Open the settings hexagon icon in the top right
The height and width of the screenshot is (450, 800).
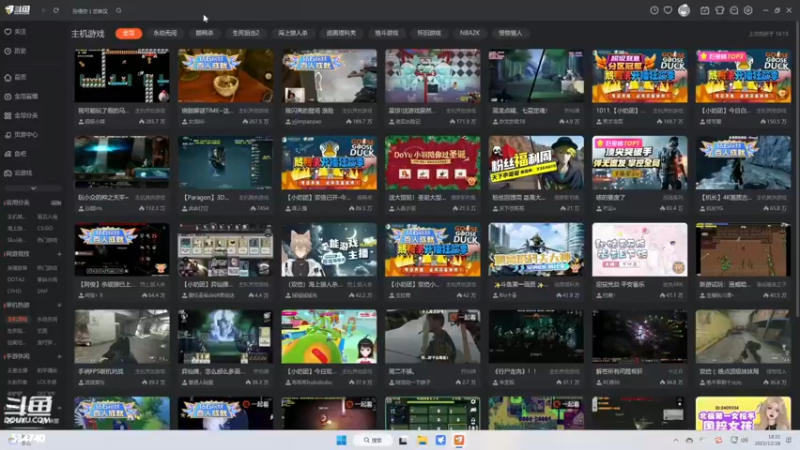point(748,10)
